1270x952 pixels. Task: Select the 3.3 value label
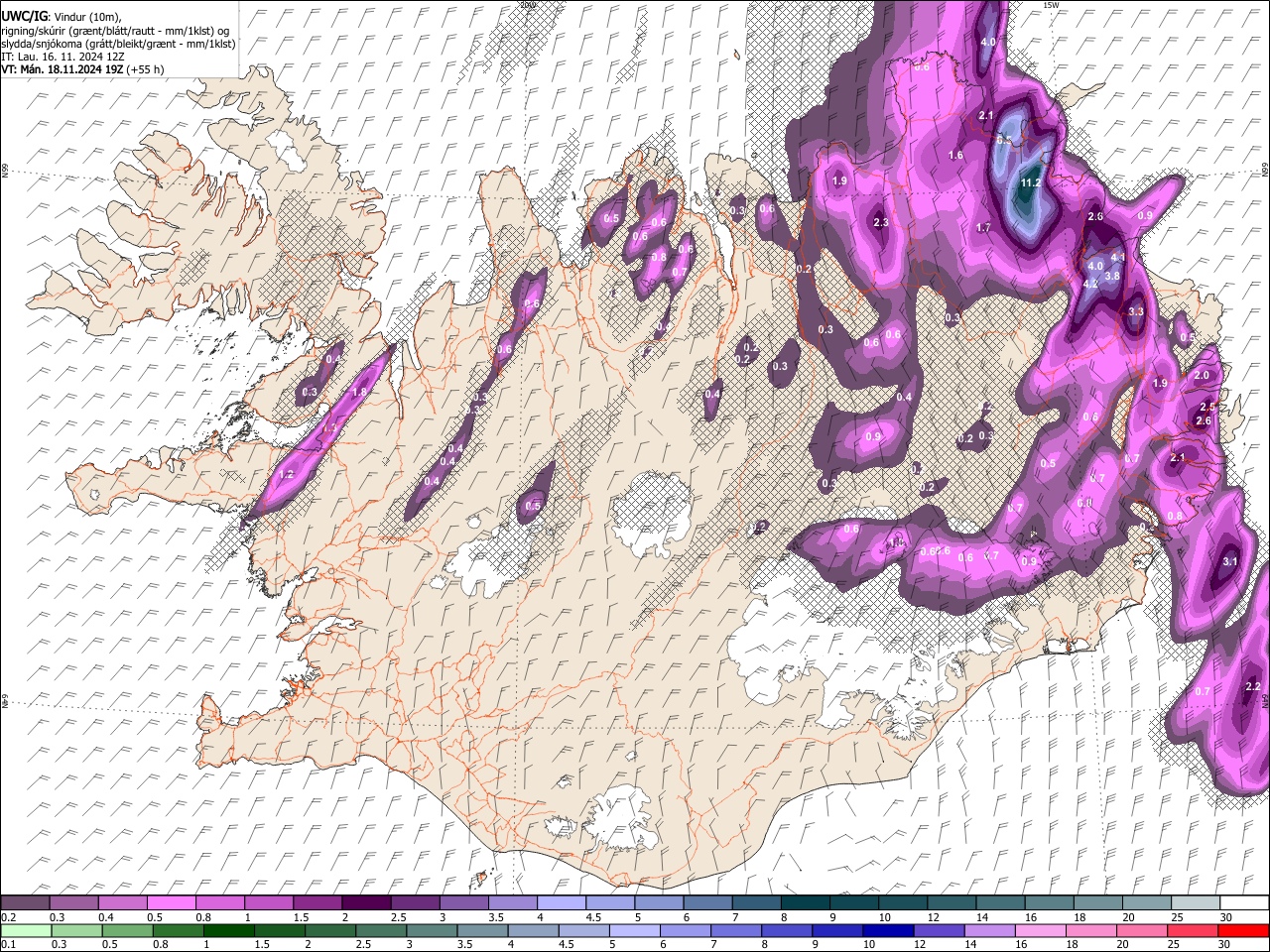1137,311
